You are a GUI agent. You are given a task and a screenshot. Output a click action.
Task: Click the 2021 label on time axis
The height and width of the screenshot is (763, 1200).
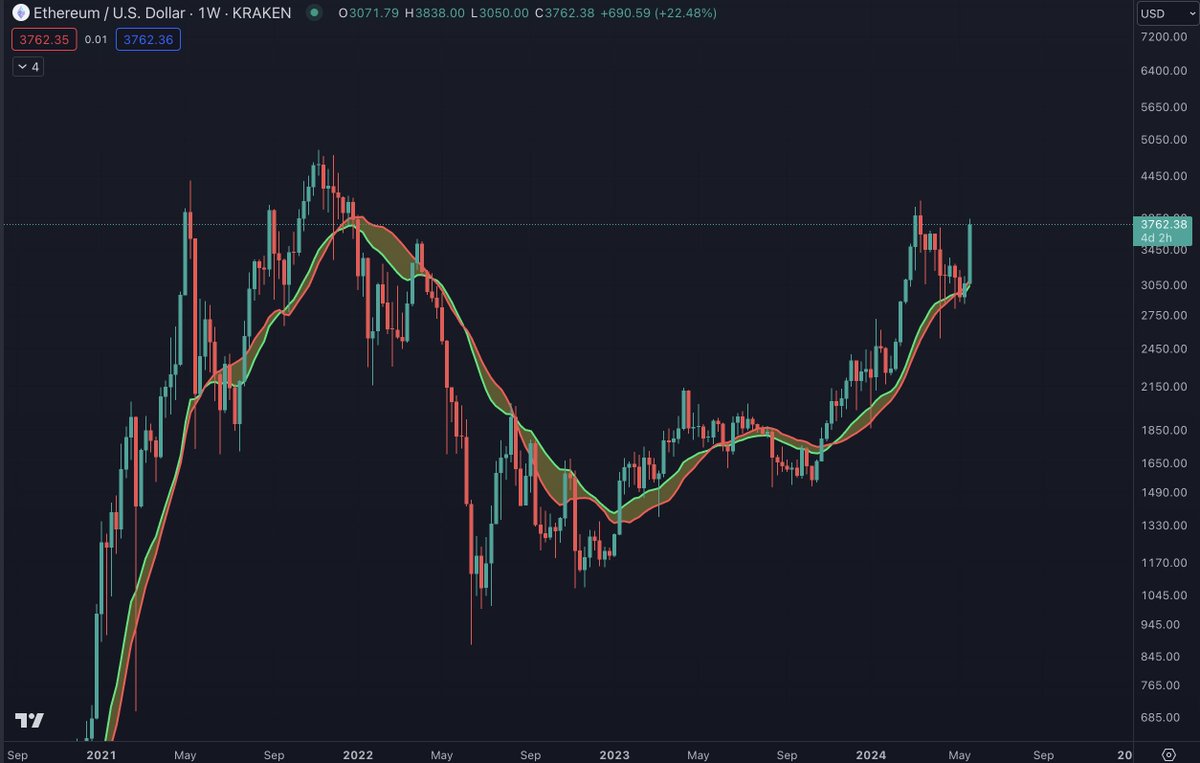click(x=100, y=754)
